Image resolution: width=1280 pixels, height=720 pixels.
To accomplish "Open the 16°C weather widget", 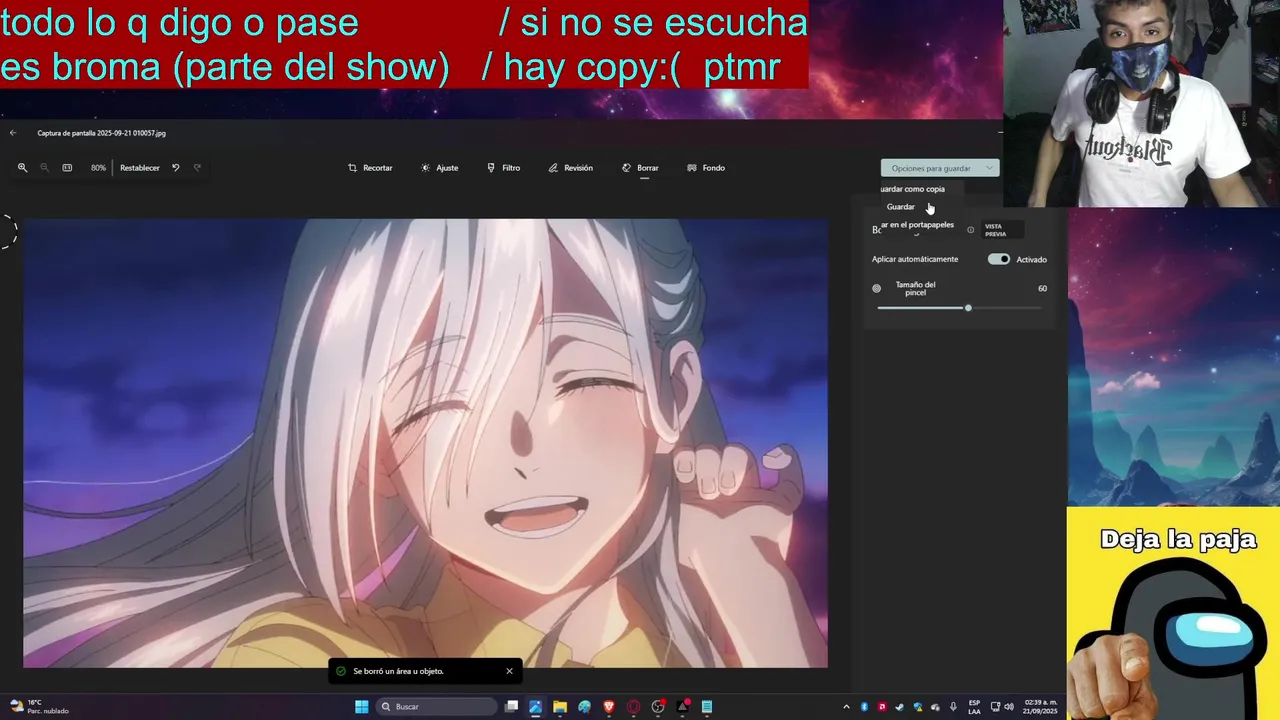I will [x=38, y=707].
